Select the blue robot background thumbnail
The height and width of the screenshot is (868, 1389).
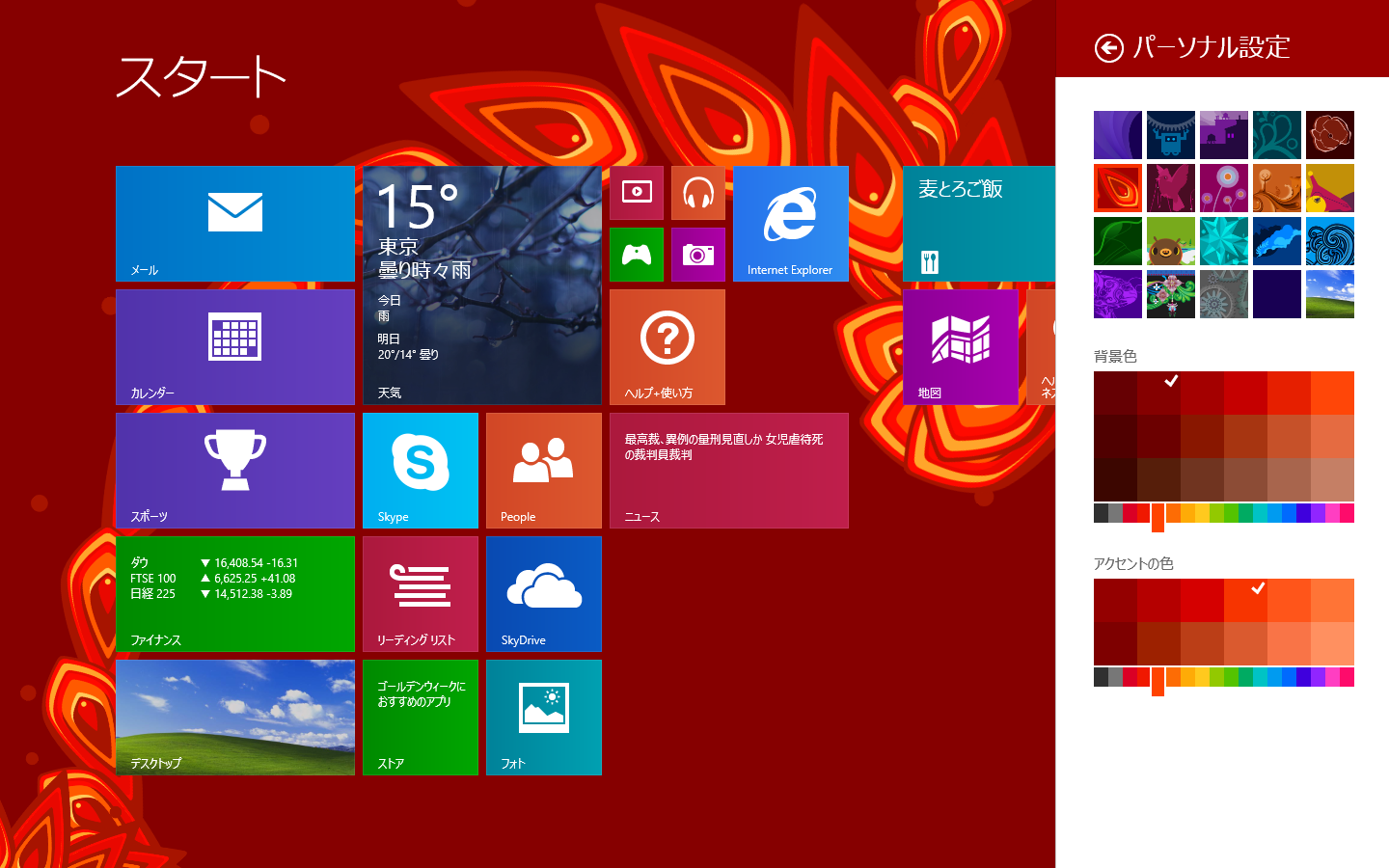[1171, 135]
